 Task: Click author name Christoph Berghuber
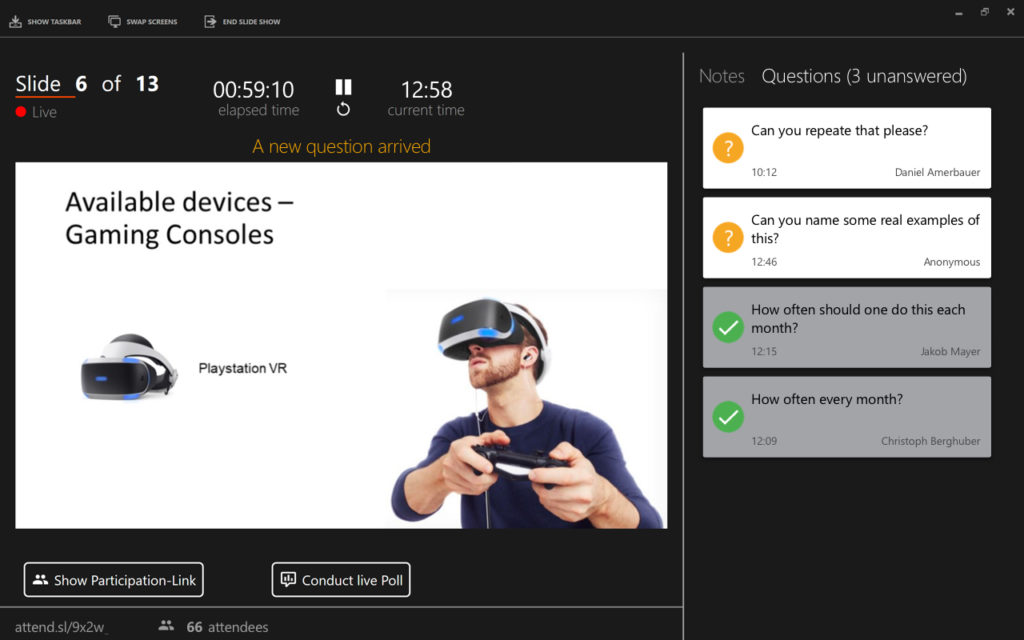931,441
